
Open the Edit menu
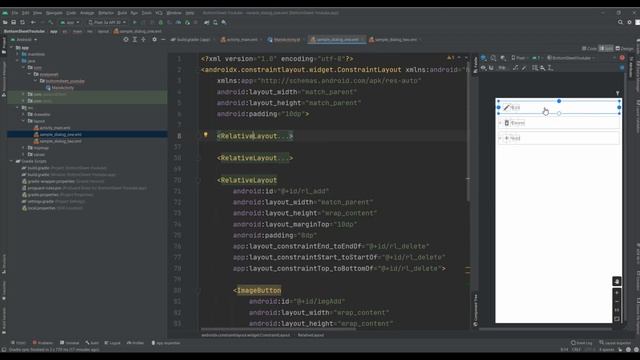pos(25,13)
